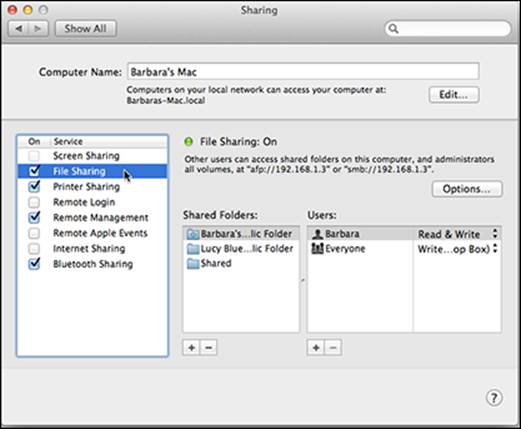Click the Show All button
The image size is (521, 429).
[86, 29]
